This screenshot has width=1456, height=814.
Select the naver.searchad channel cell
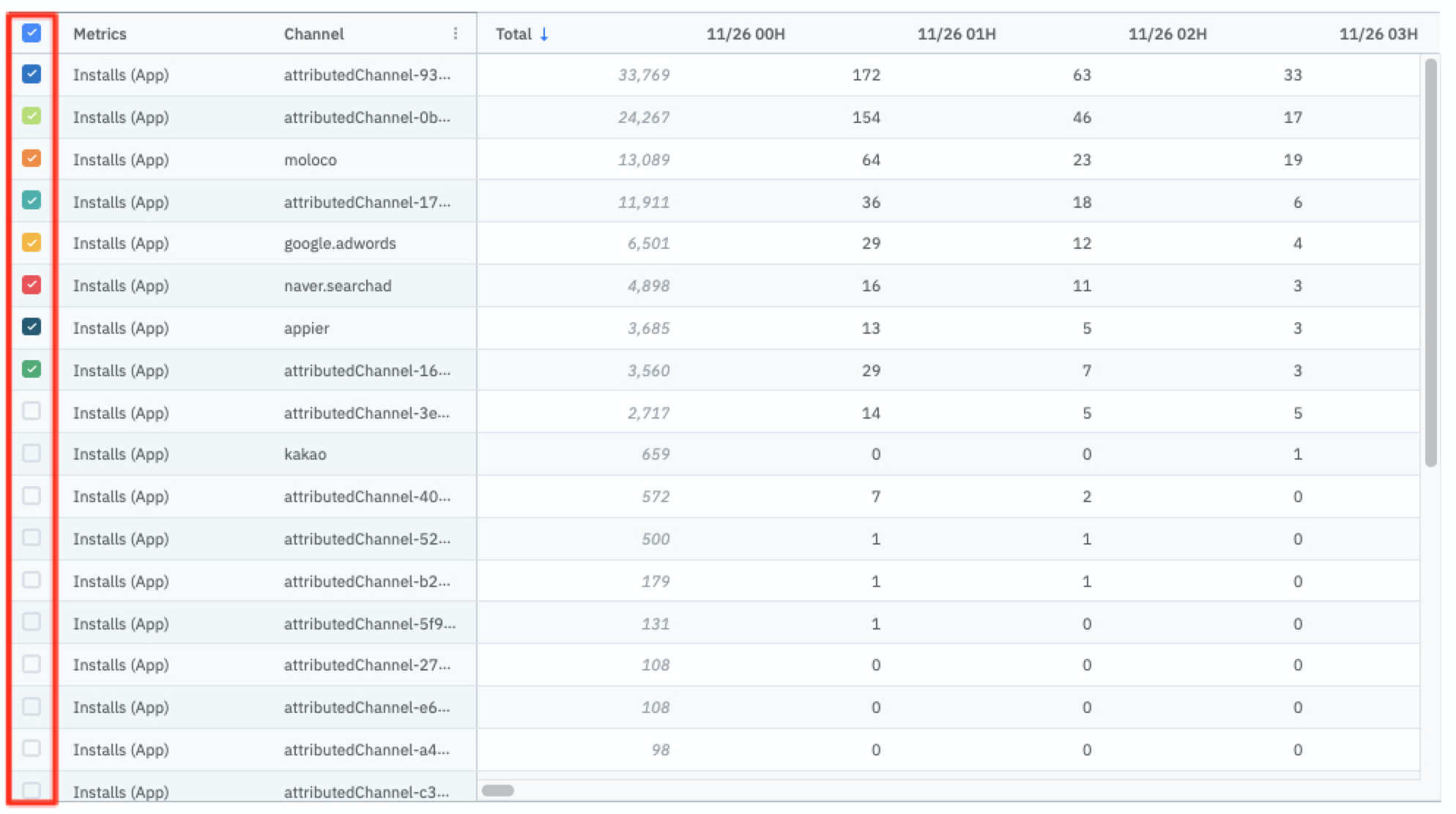[338, 285]
